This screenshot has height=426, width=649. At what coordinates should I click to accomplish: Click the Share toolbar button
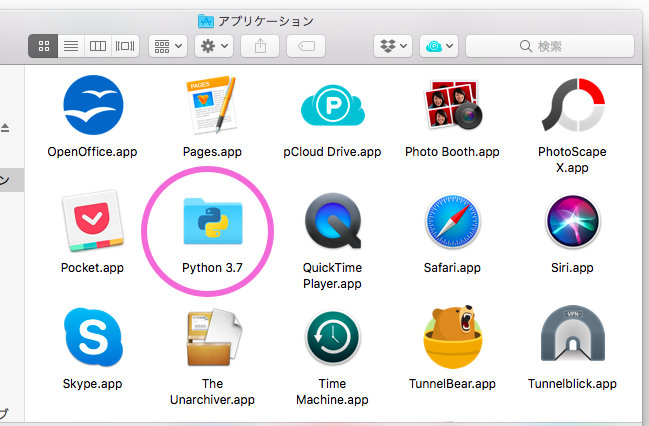coord(260,46)
